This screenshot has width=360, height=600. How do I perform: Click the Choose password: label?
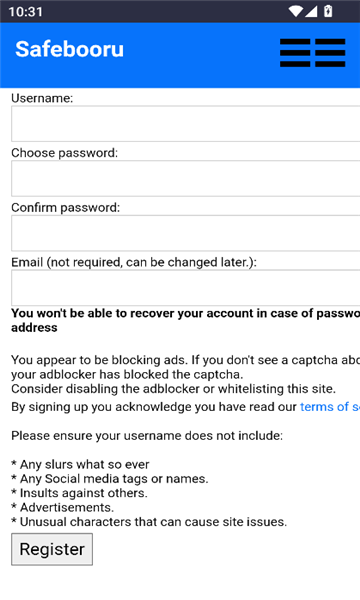[65, 153]
